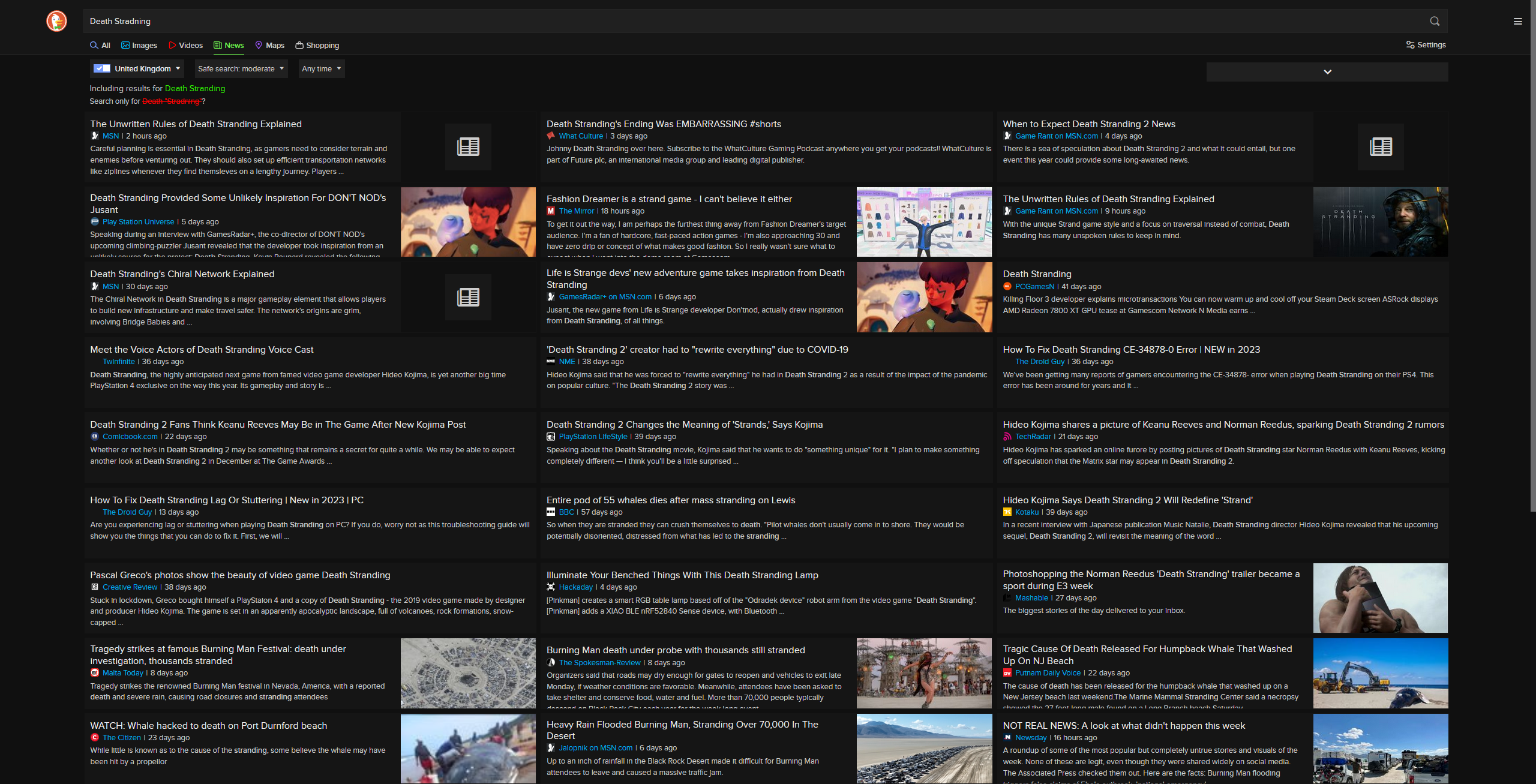Image resolution: width=1536 pixels, height=784 pixels.
Task: Switch to the Images tab
Action: 139,45
